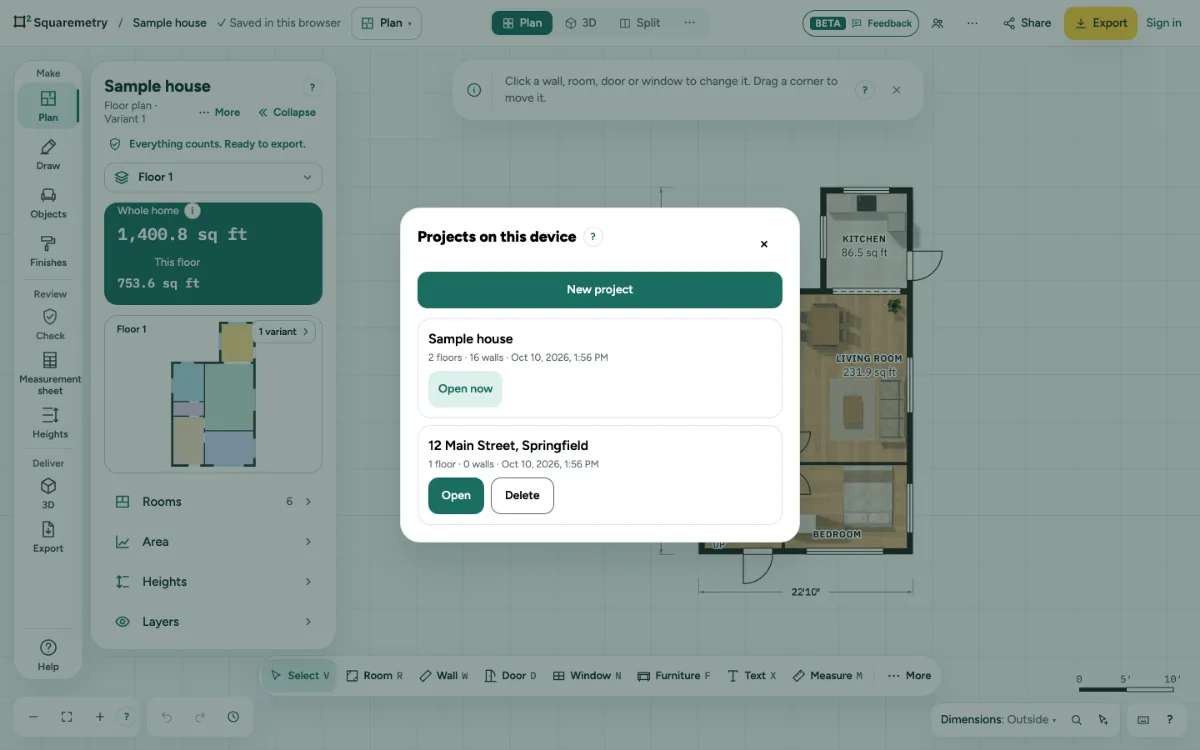The image size is (1200, 750).
Task: Click the collaborators people icon in header
Action: [937, 23]
